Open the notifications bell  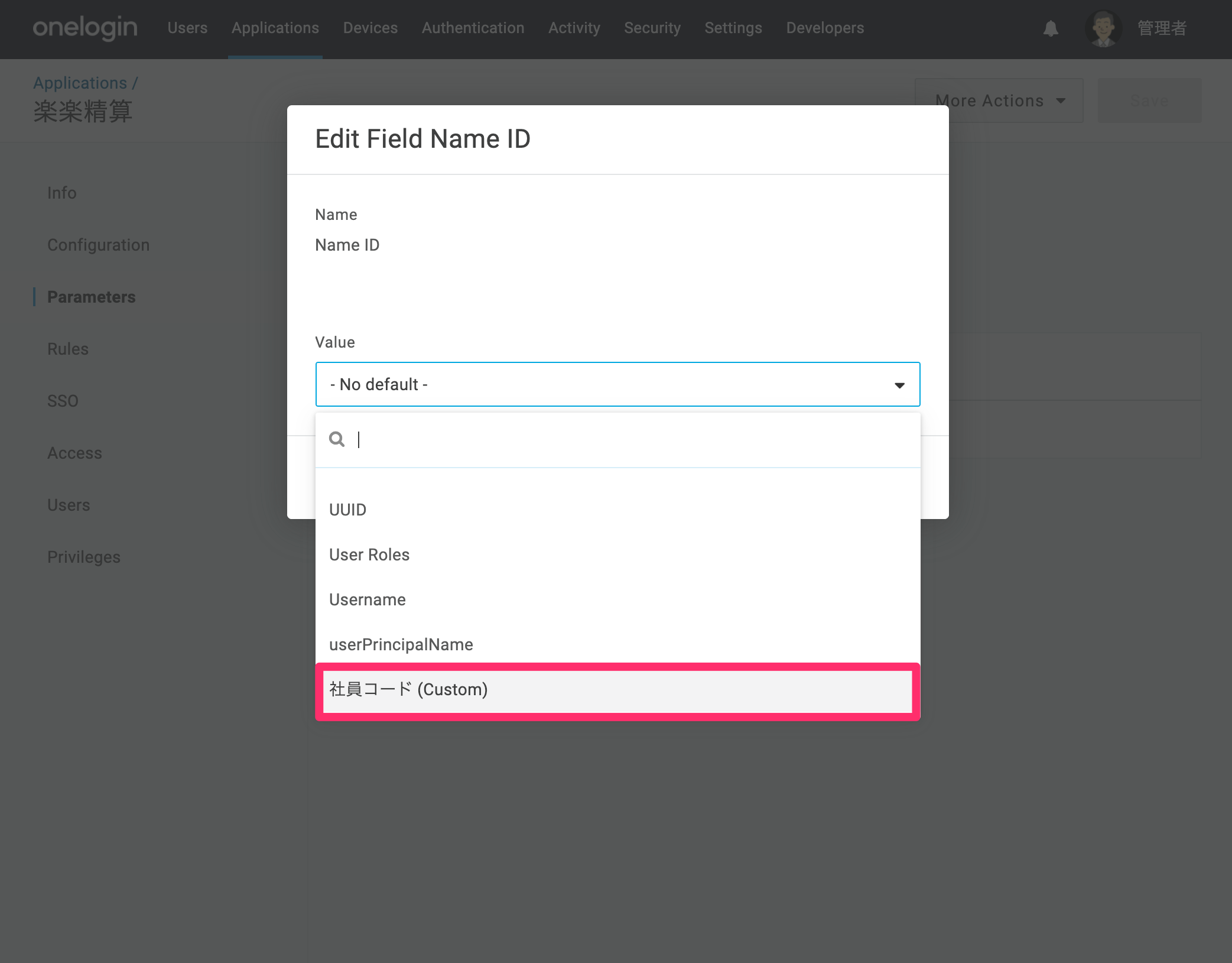point(1051,28)
